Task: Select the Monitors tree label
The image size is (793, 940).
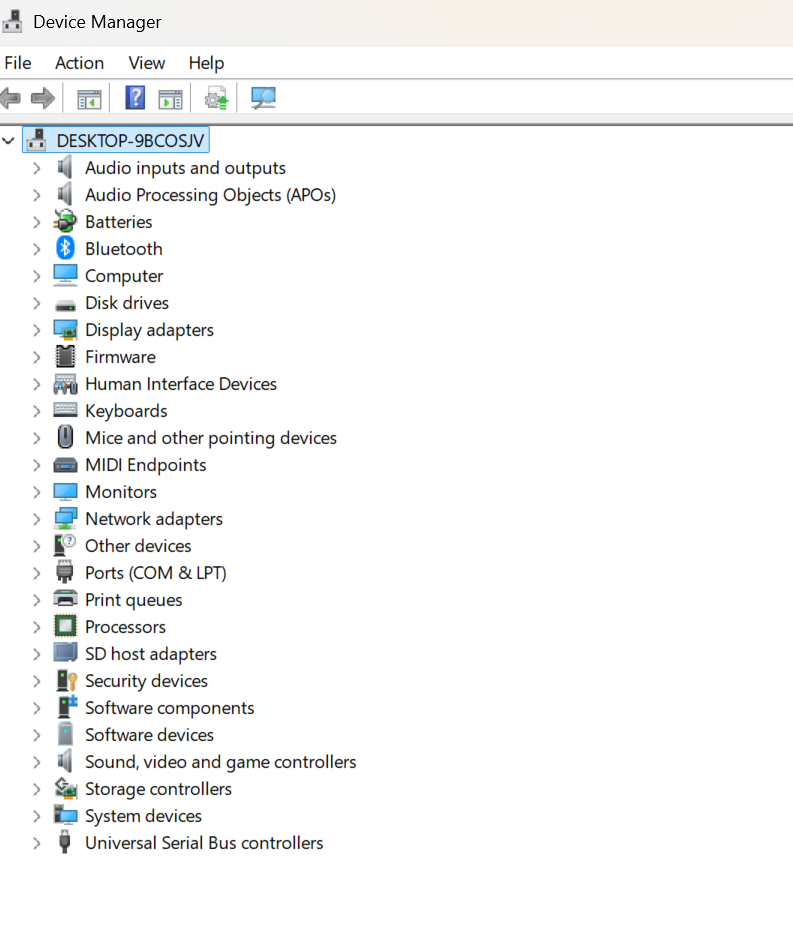Action: (x=121, y=492)
